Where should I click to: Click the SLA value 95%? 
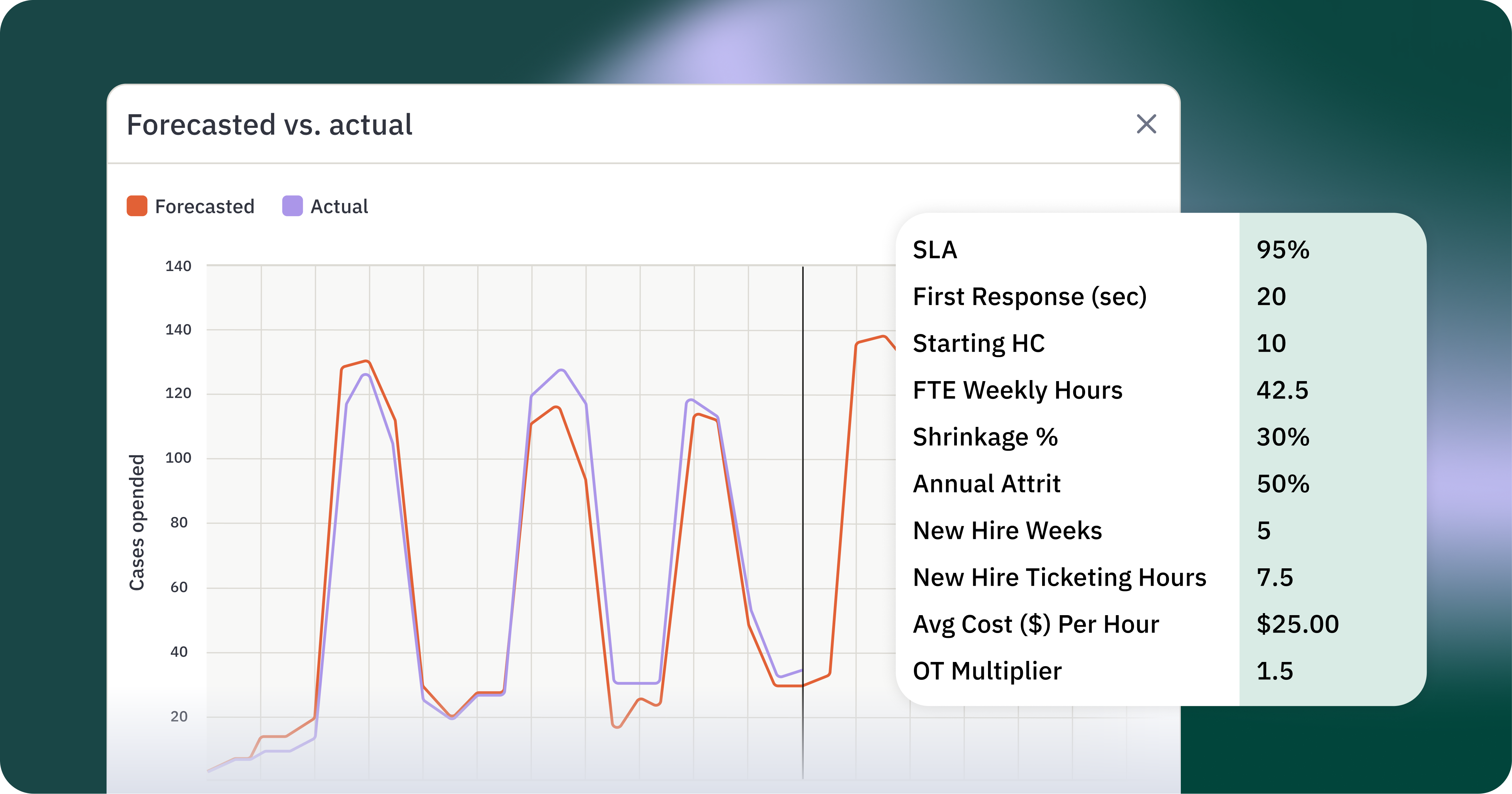point(1282,250)
